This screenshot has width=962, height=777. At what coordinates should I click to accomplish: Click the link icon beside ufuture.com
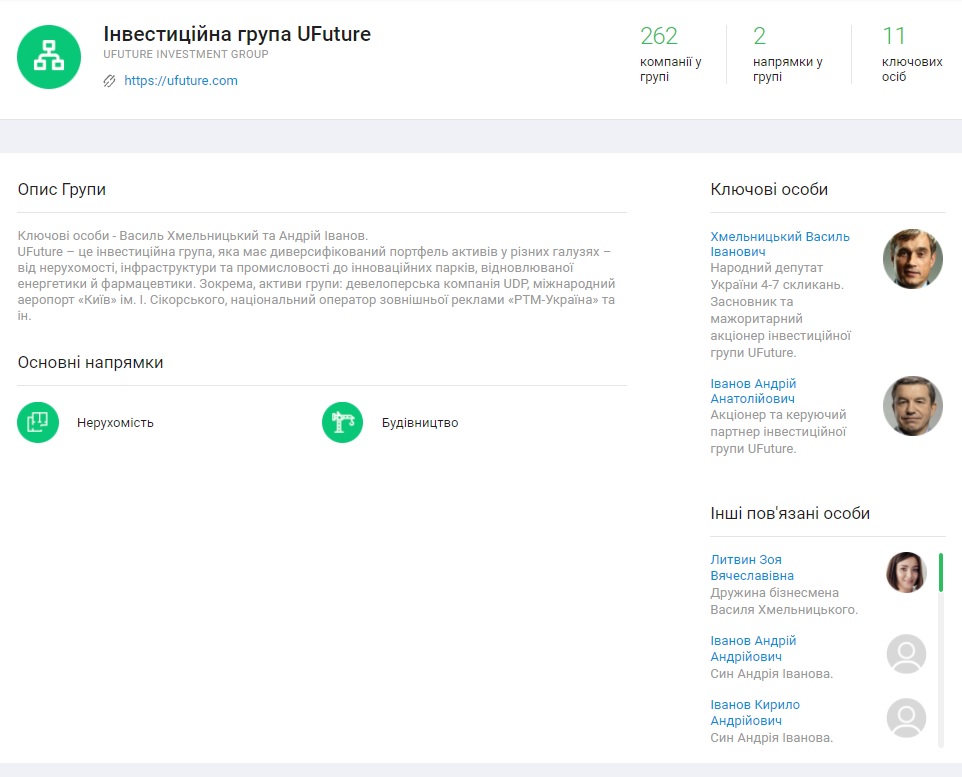(110, 81)
